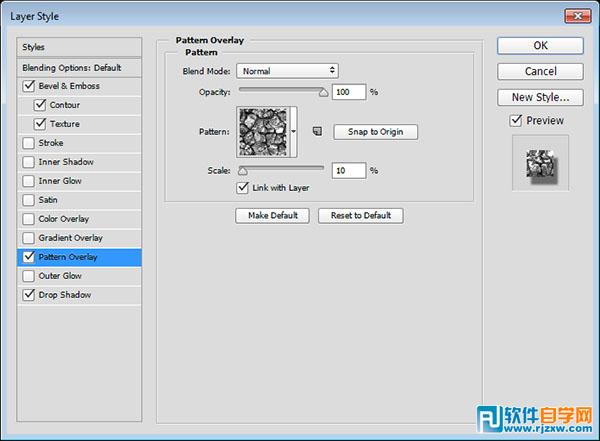600x441 pixels.
Task: Click the Reset to Default button
Action: click(361, 216)
